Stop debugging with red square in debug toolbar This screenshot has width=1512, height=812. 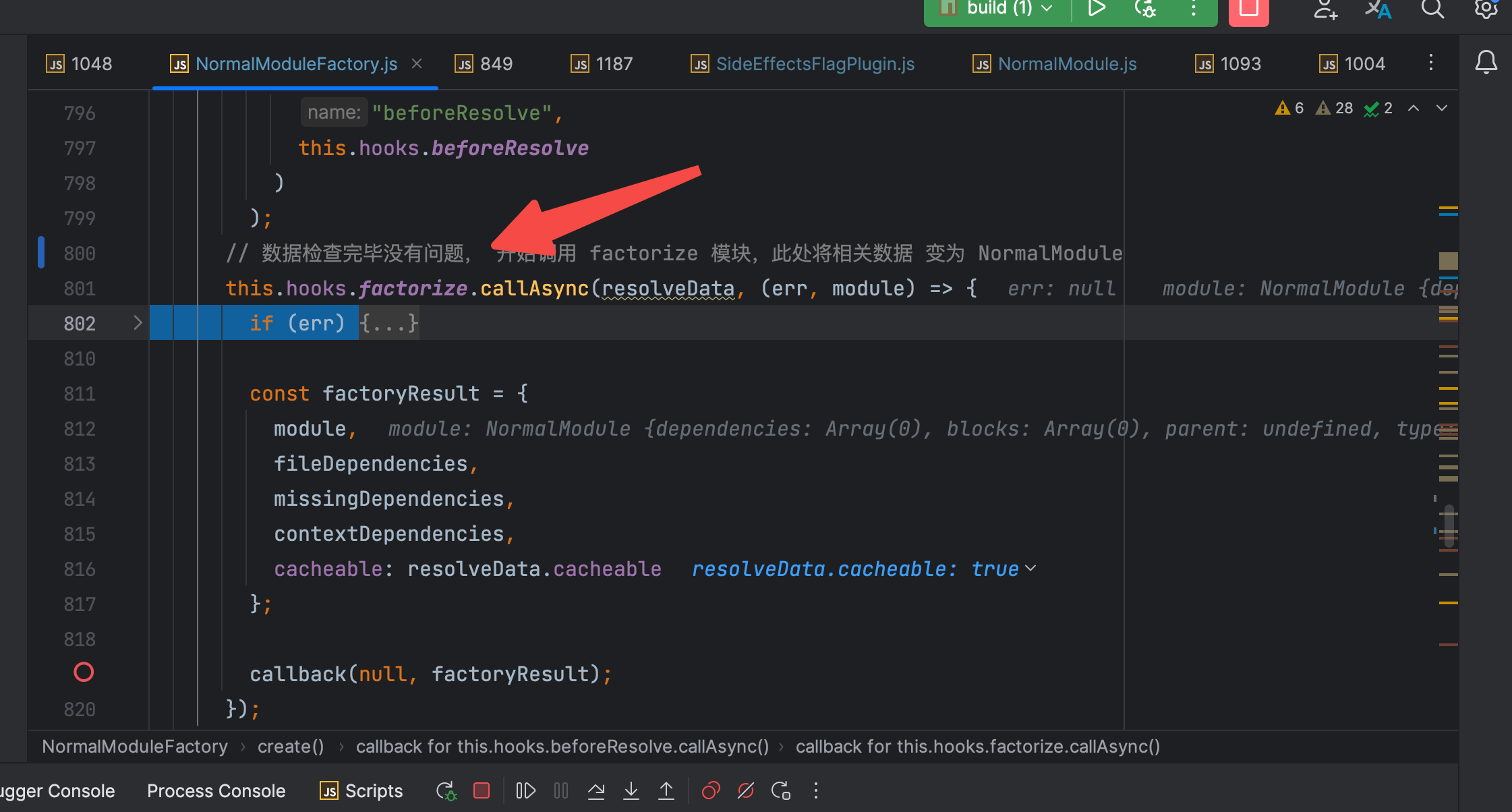tap(482, 790)
